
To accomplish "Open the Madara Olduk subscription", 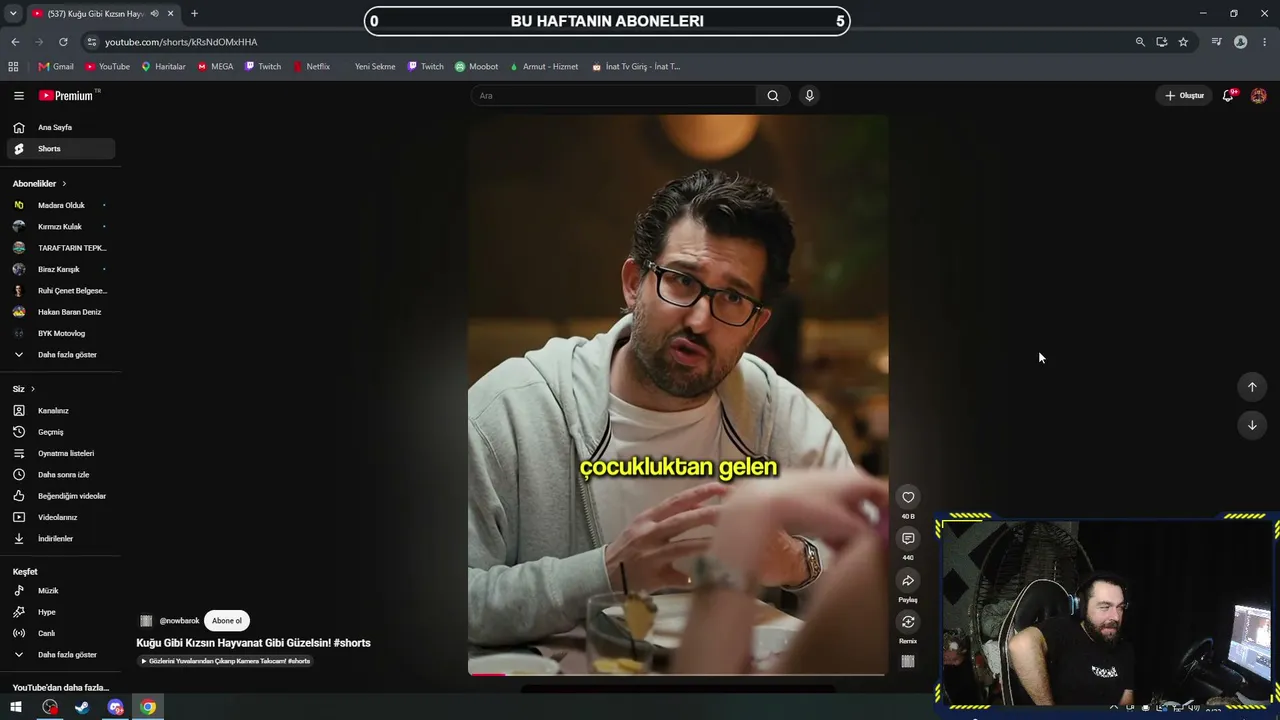I will point(60,205).
